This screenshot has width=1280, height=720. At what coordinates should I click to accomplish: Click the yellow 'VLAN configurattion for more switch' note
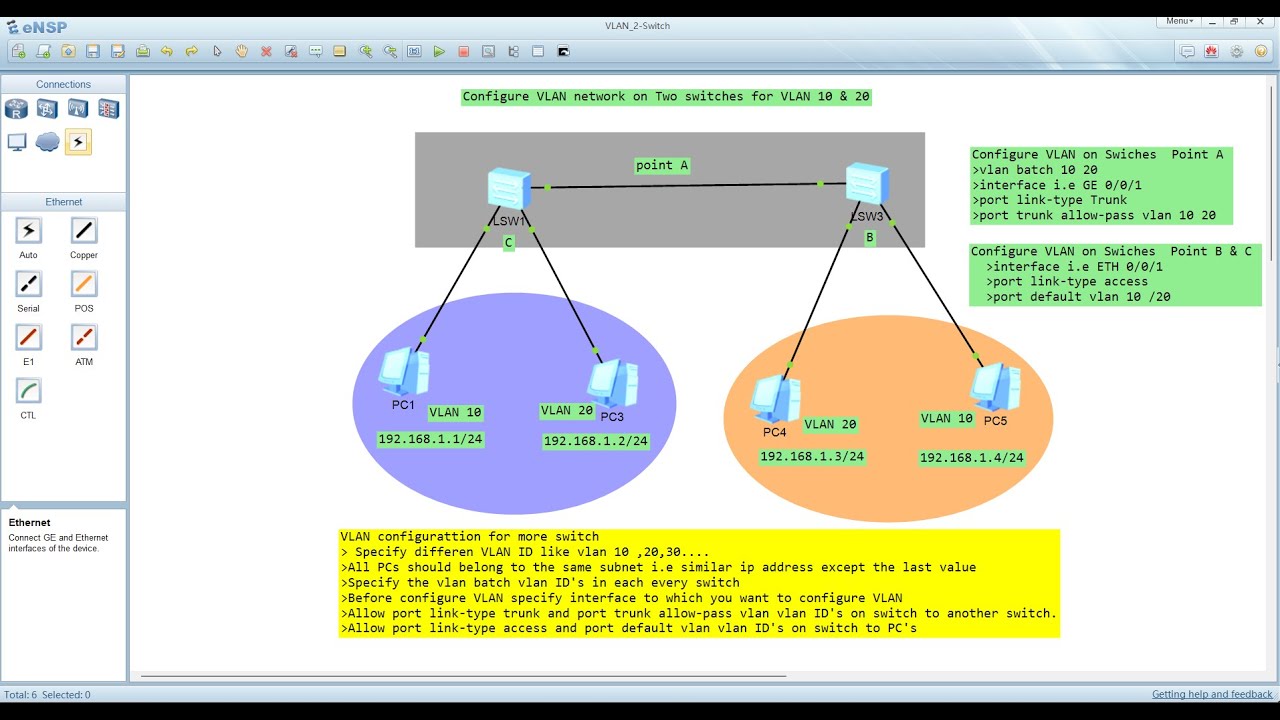[699, 583]
